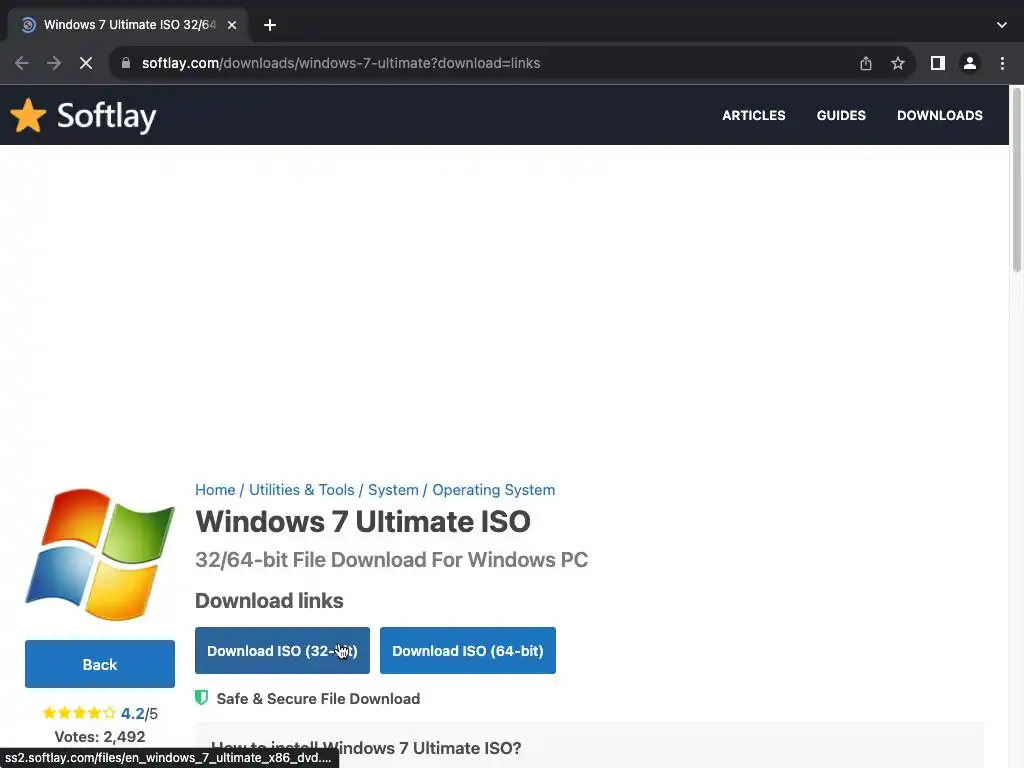This screenshot has width=1024, height=768.
Task: Click the Utilities & Tools breadcrumb link
Action: pos(302,490)
